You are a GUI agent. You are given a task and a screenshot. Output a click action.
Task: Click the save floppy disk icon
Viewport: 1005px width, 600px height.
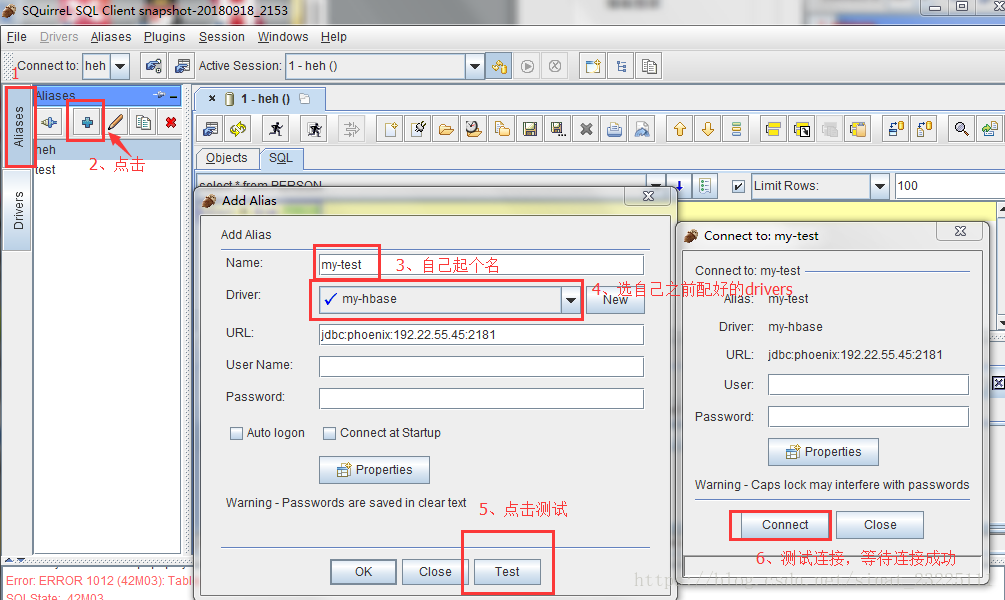(529, 129)
